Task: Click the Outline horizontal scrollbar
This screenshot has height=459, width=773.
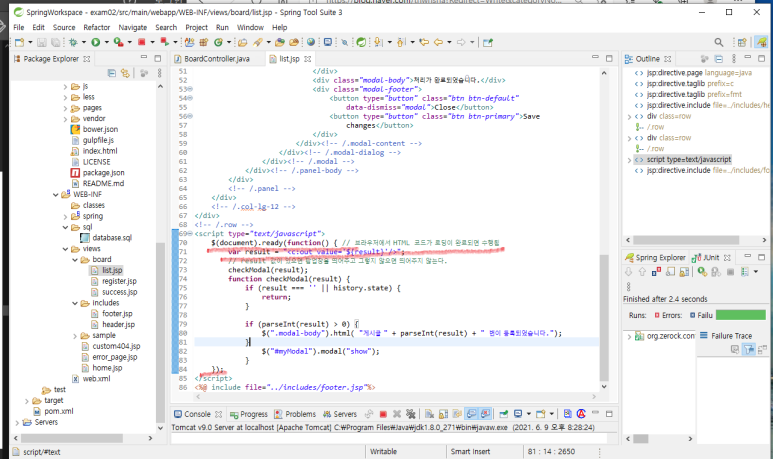Action: [686, 240]
